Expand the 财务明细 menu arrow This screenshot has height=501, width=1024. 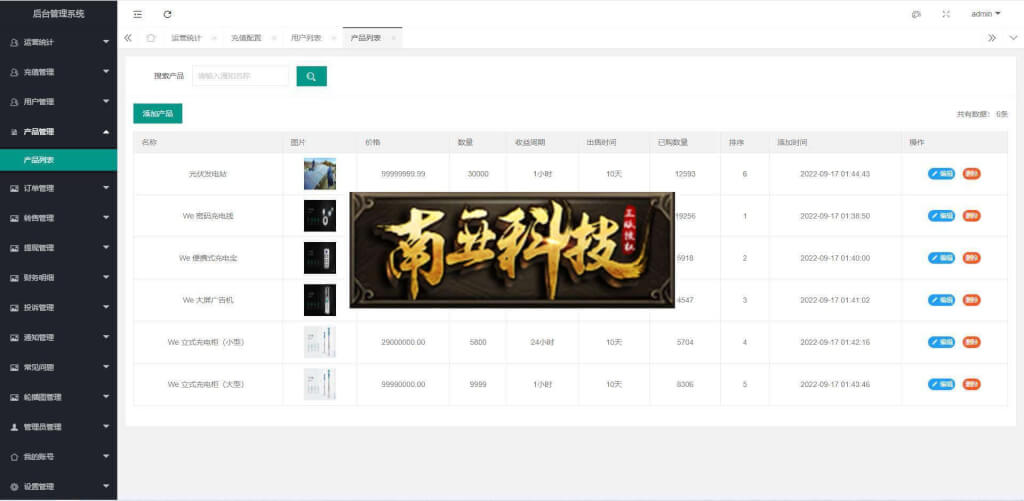tap(106, 278)
